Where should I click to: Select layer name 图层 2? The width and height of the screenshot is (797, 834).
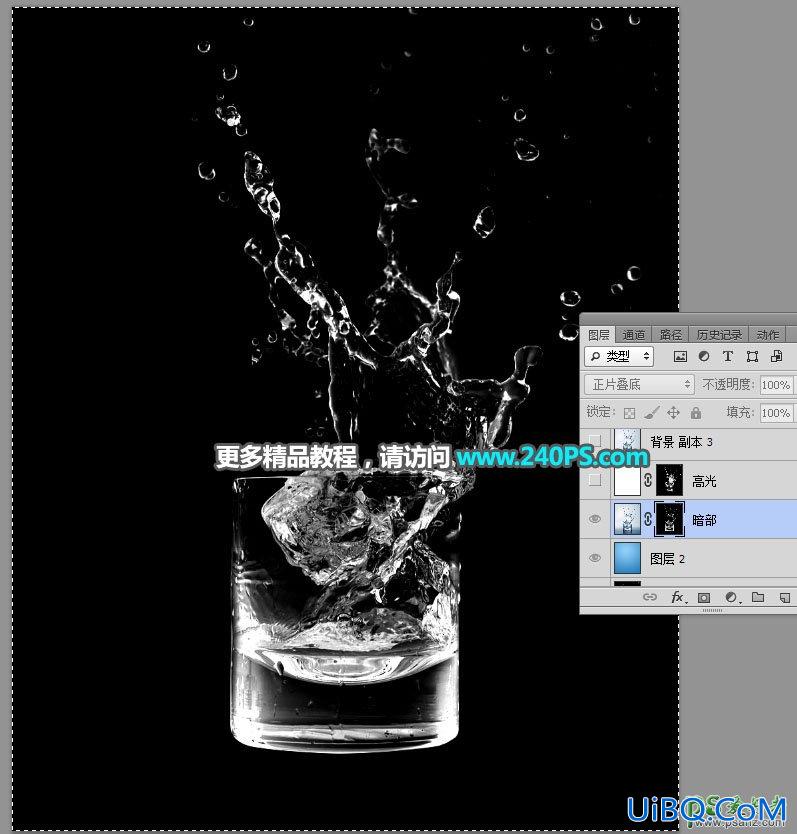[x=667, y=558]
